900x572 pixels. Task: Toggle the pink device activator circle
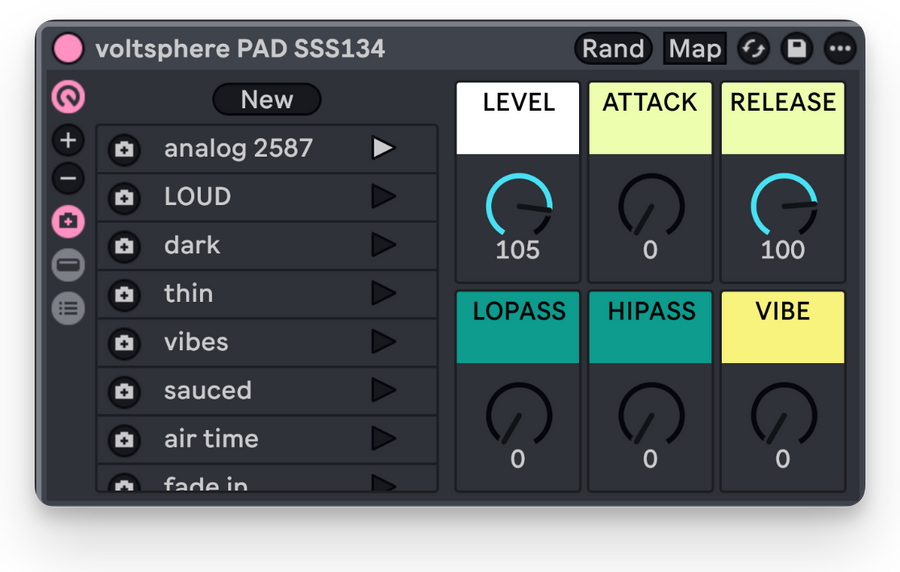point(68,48)
